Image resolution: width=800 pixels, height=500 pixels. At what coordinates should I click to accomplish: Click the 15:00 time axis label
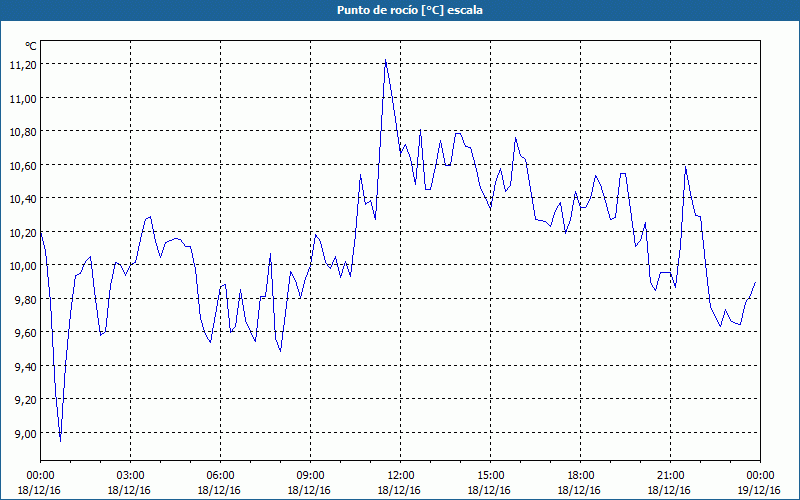[490, 476]
